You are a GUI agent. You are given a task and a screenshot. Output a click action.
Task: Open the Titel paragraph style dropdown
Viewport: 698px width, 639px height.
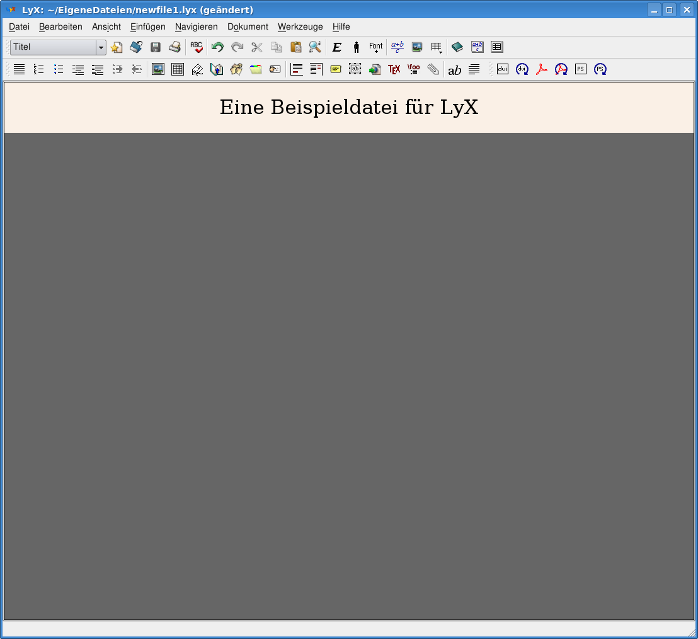point(58,47)
